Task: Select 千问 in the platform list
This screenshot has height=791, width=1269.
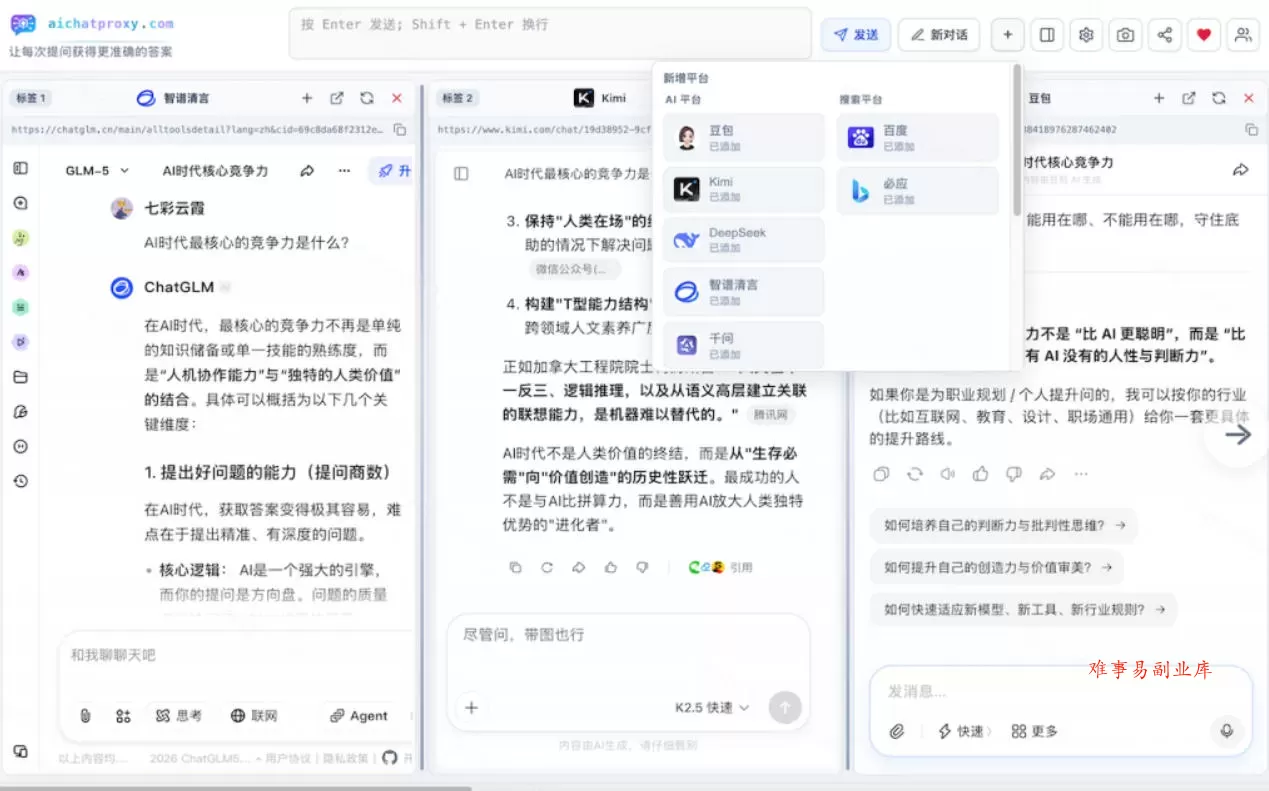Action: [744, 344]
